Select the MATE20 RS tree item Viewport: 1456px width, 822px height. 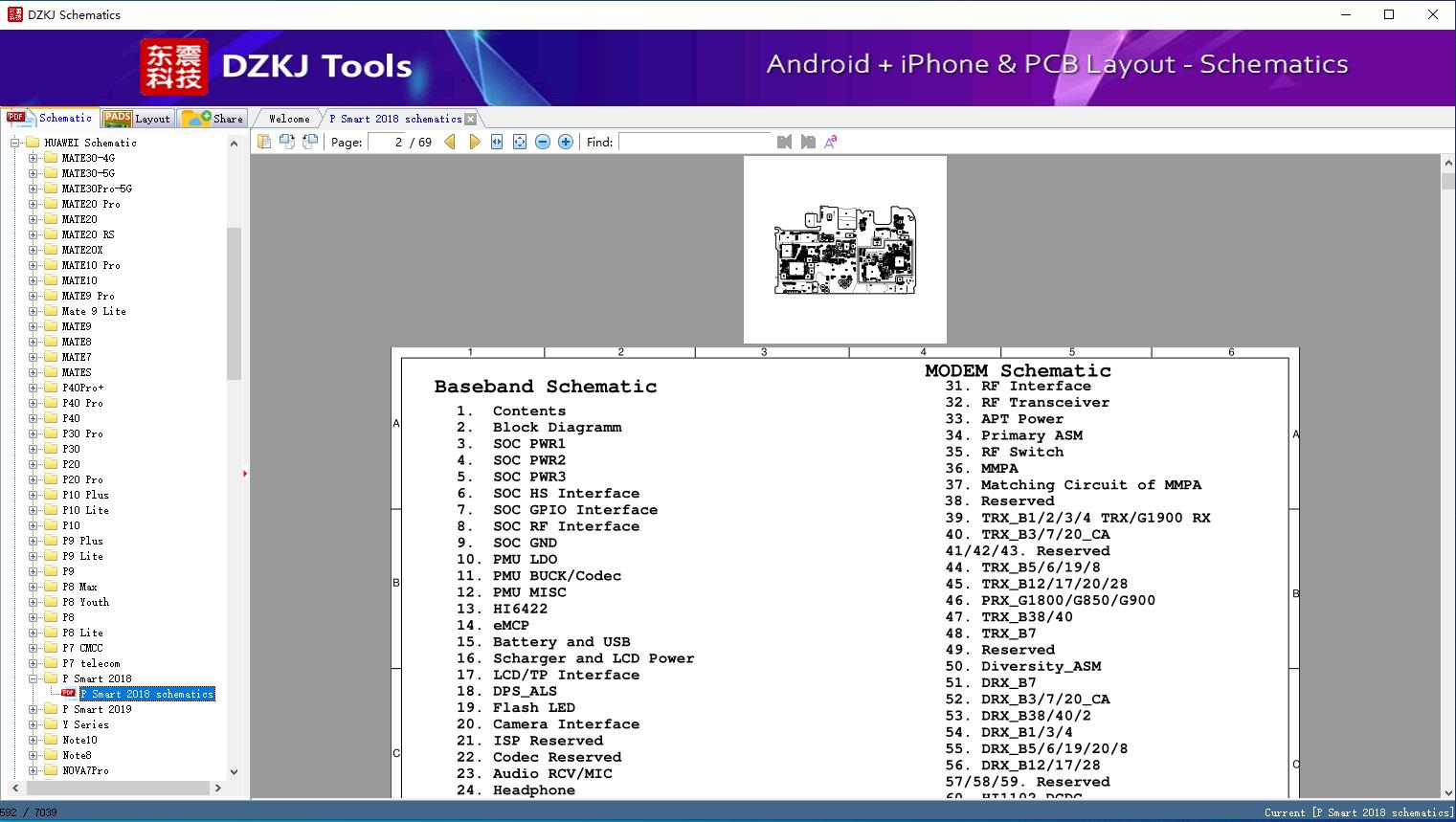pyautogui.click(x=88, y=234)
